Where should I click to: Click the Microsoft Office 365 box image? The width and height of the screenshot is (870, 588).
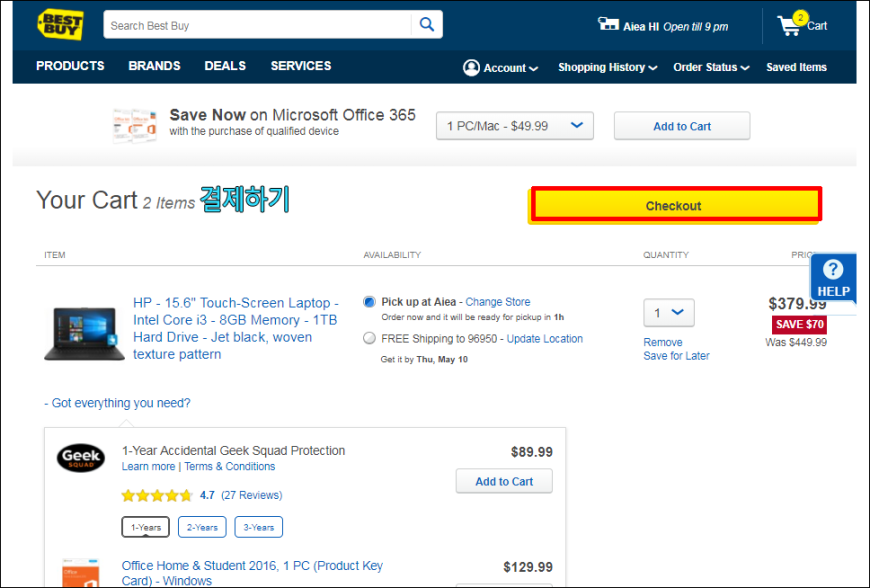(135, 126)
